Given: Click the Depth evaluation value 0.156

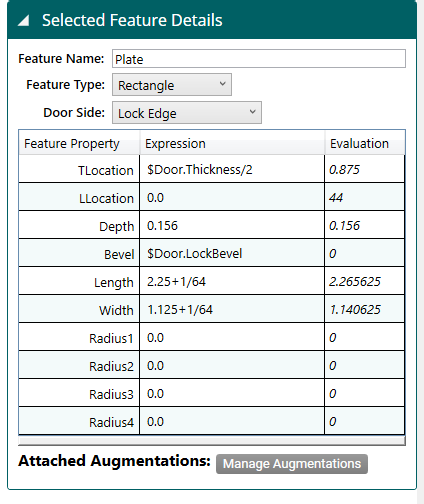Looking at the screenshot, I should click(x=344, y=226).
